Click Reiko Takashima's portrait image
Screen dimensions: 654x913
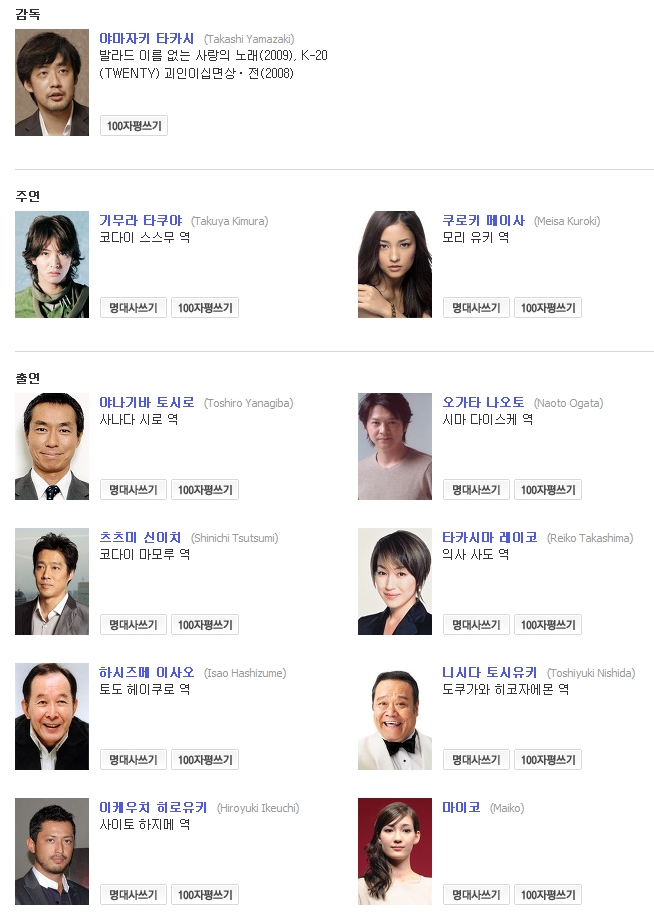pyautogui.click(x=395, y=581)
